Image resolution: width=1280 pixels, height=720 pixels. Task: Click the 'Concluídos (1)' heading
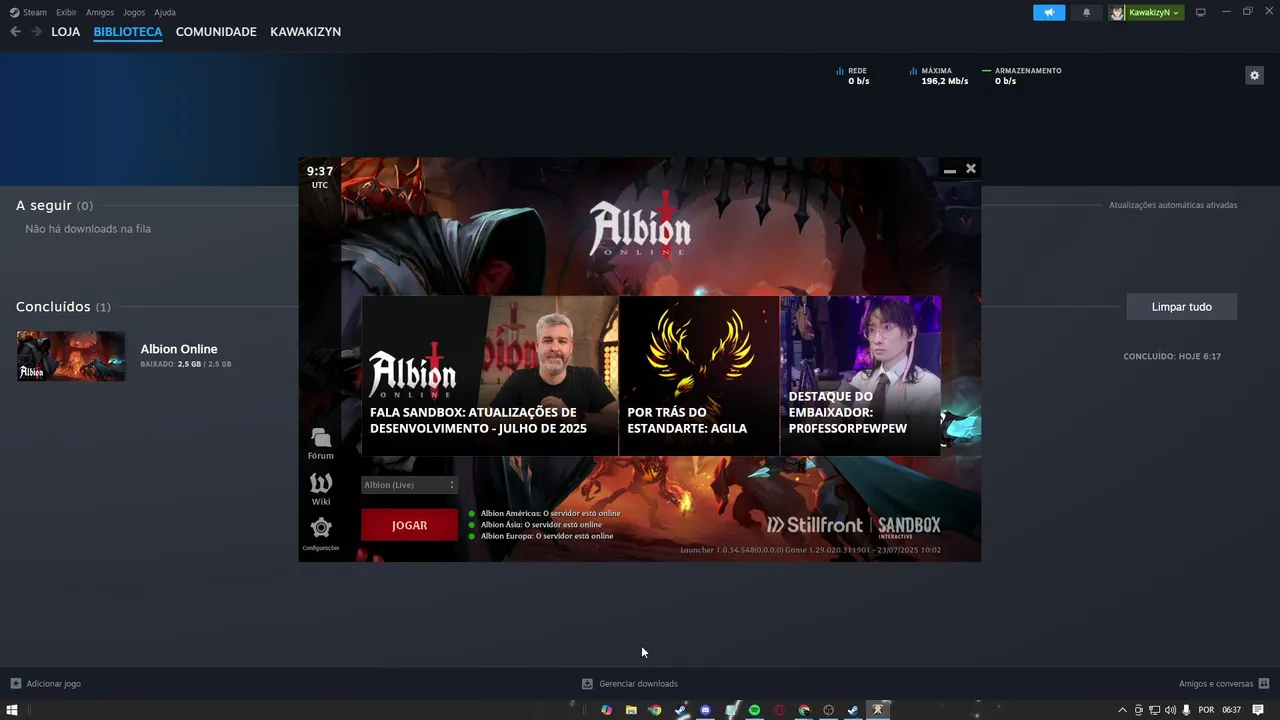pos(63,307)
